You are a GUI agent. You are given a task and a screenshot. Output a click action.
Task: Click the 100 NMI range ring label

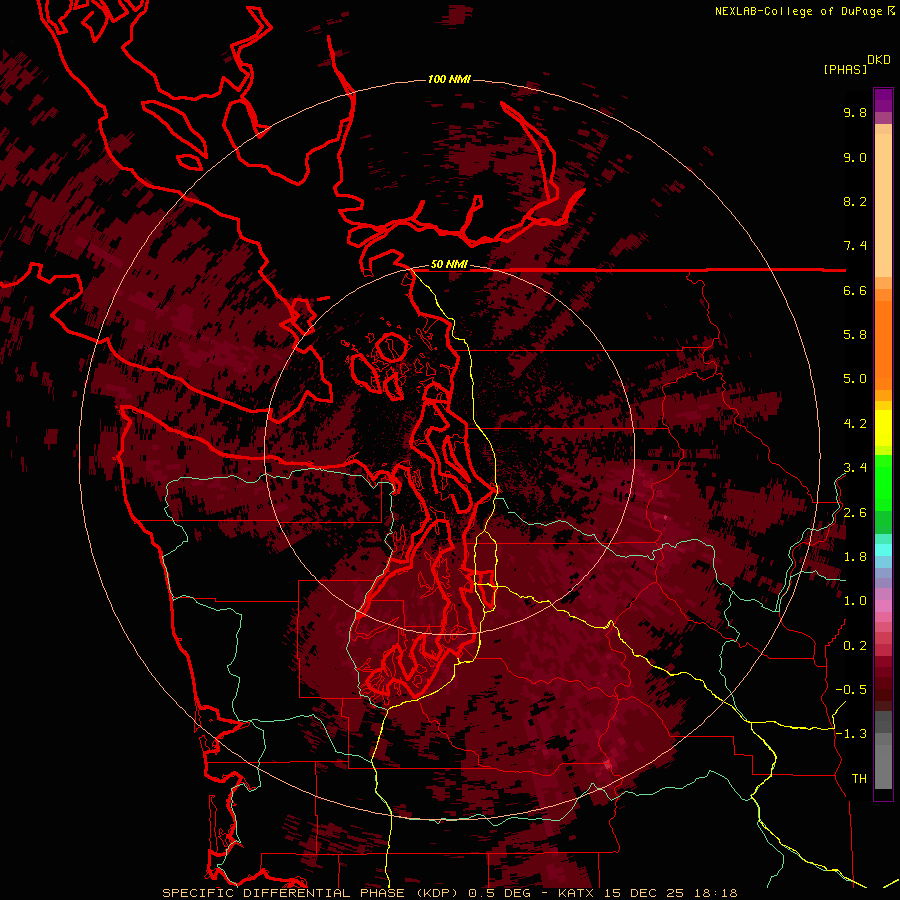click(x=449, y=79)
